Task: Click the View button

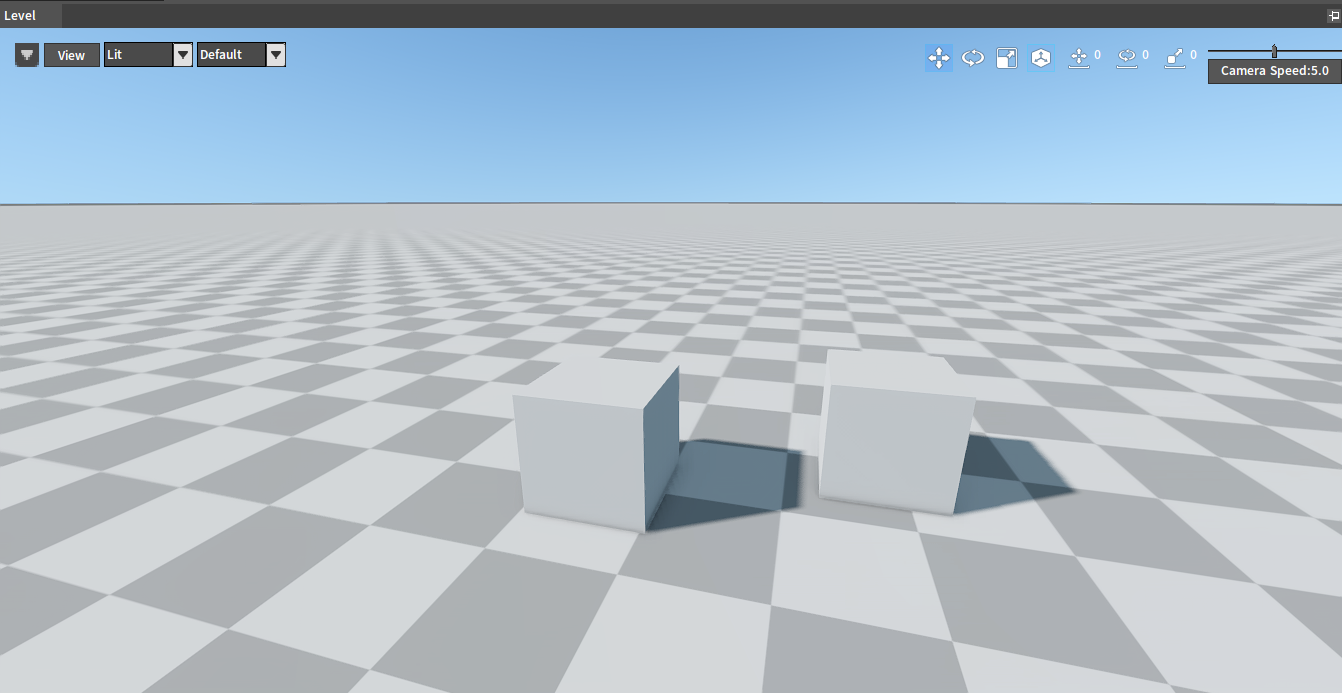Action: click(x=72, y=55)
